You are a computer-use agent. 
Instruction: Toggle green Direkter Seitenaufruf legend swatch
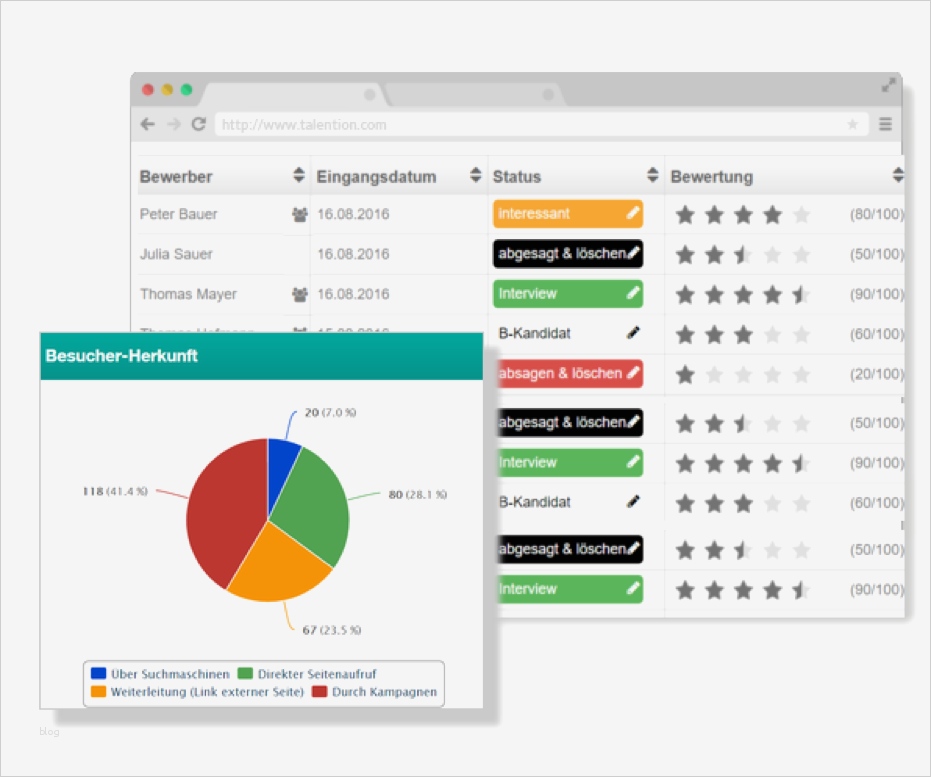245,673
